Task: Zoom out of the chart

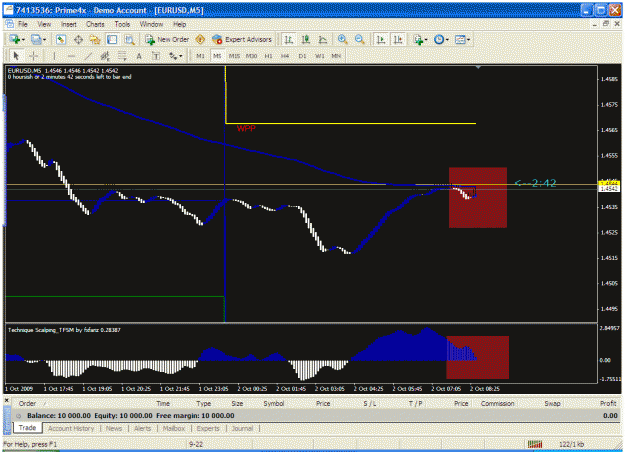Action: pyautogui.click(x=359, y=39)
